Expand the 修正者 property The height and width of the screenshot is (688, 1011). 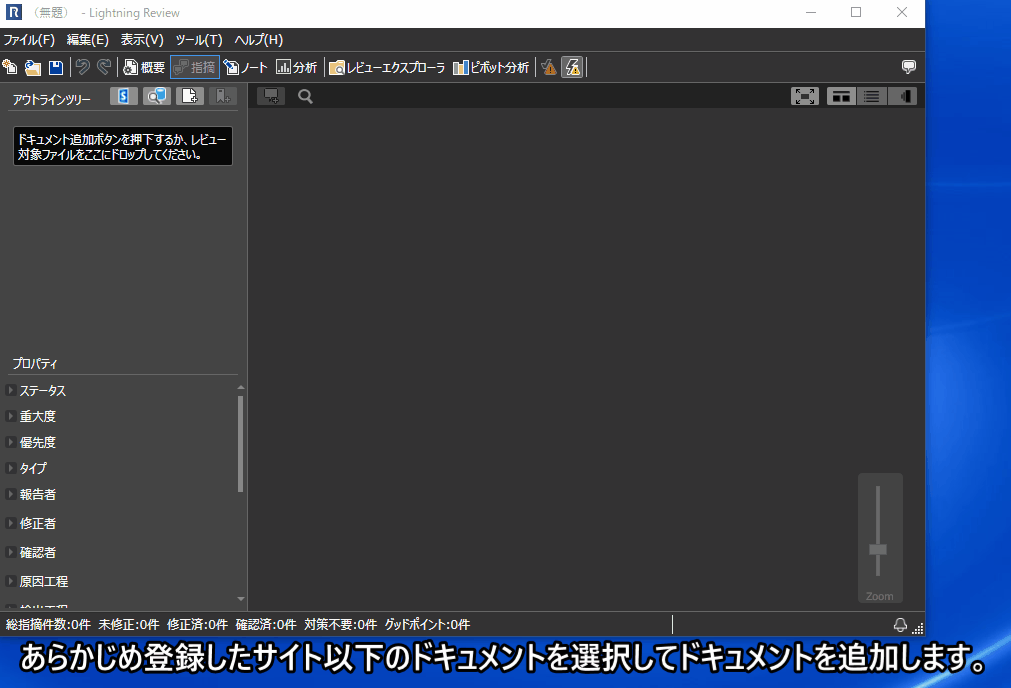10,523
